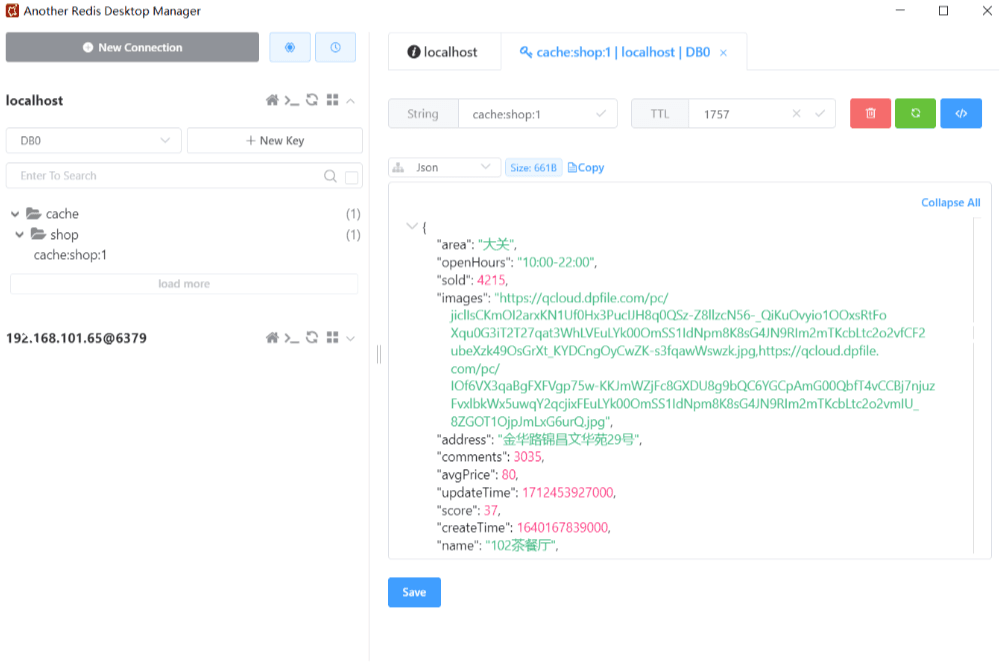Click the red delete key button
This screenshot has width=1004, height=663.
pos(870,114)
